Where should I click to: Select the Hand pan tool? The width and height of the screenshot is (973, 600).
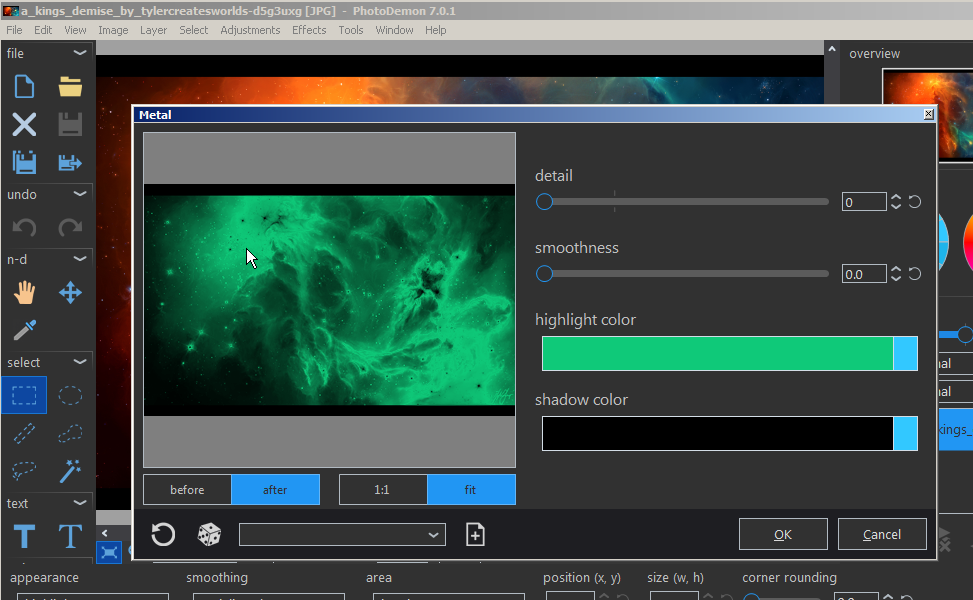point(24,292)
